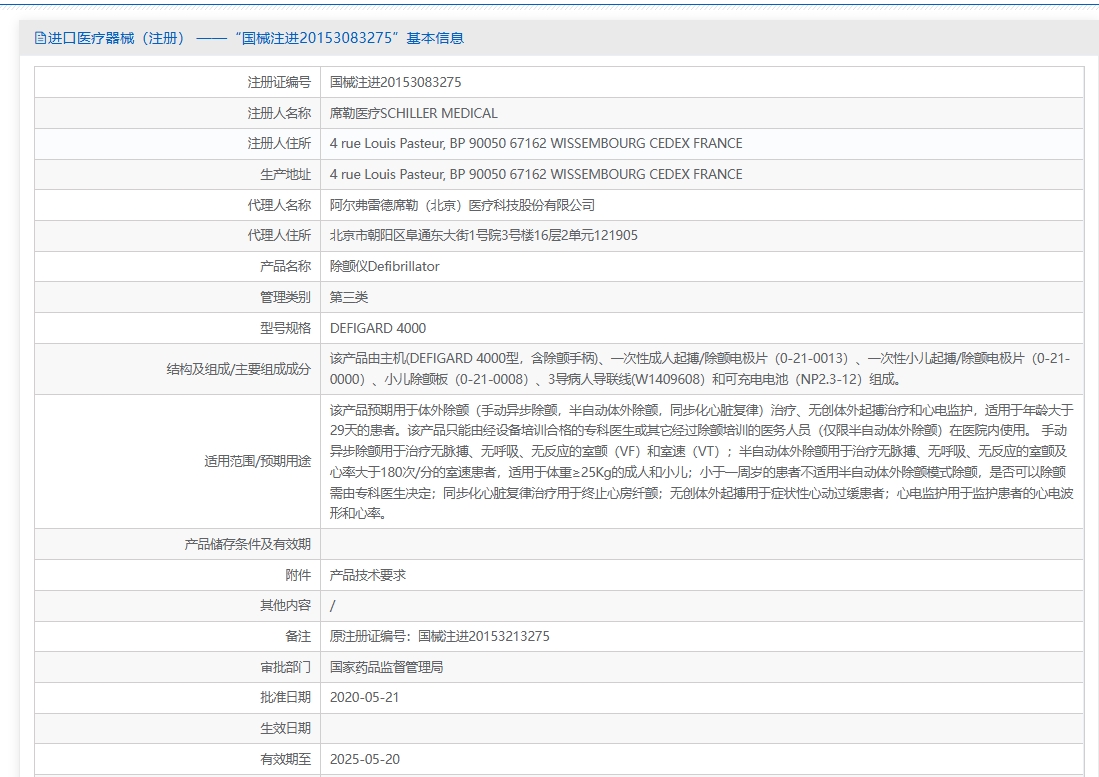Viewport: 1099px width, 777px height.
Task: Select the 附件 label
Action: click(298, 575)
